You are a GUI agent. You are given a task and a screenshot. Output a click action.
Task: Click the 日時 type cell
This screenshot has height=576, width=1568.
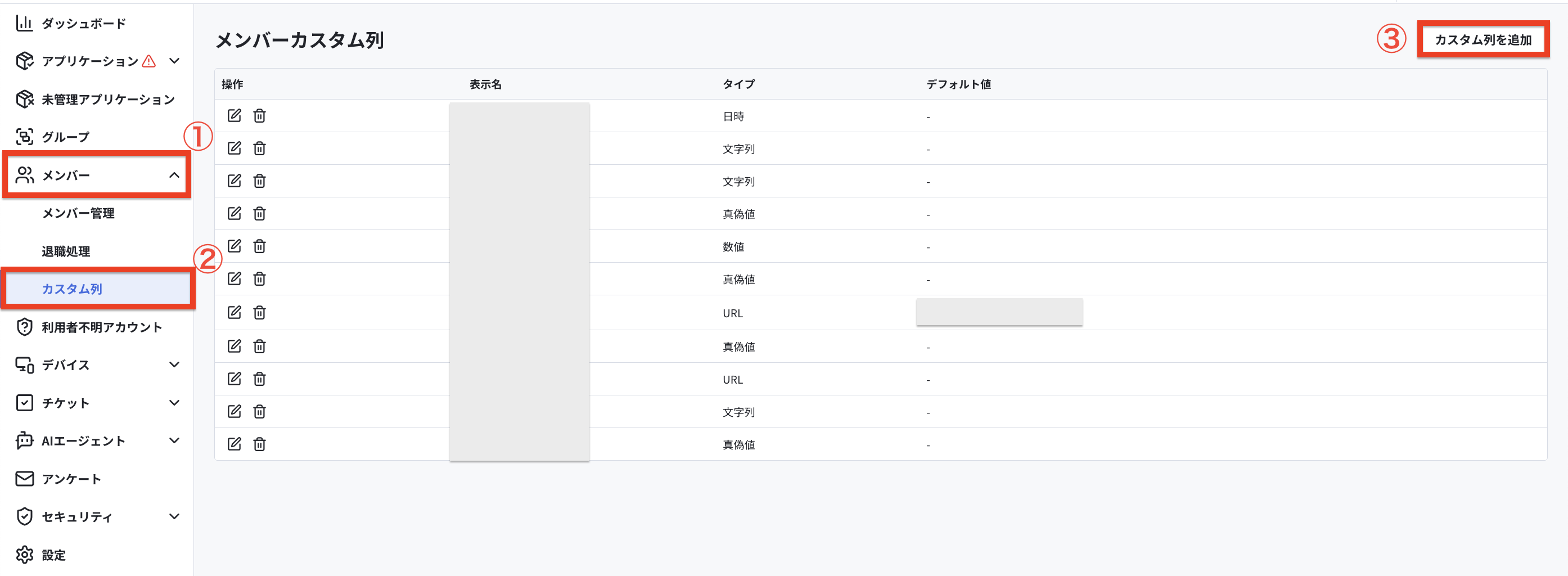(x=733, y=116)
